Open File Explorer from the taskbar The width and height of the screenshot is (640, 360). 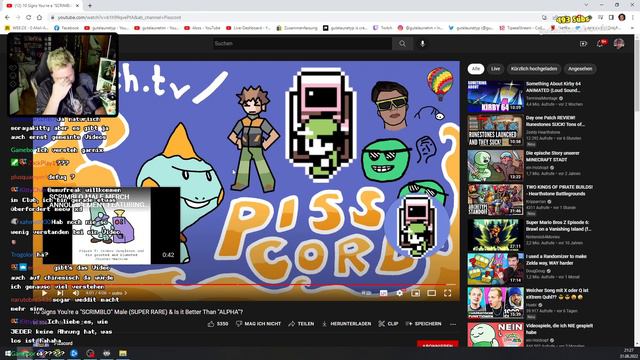[123, 353]
